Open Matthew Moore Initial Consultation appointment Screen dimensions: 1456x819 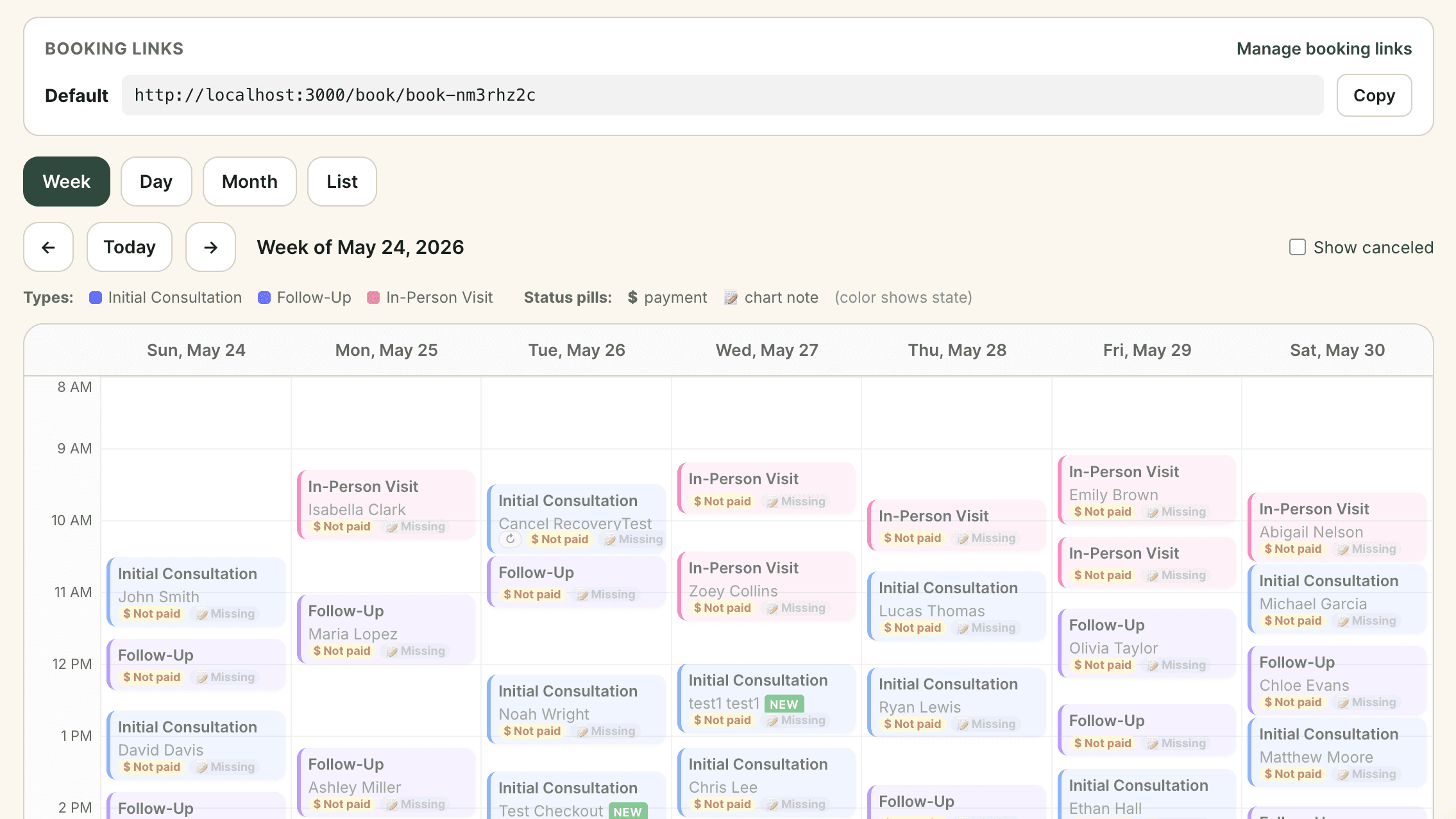point(1337,752)
